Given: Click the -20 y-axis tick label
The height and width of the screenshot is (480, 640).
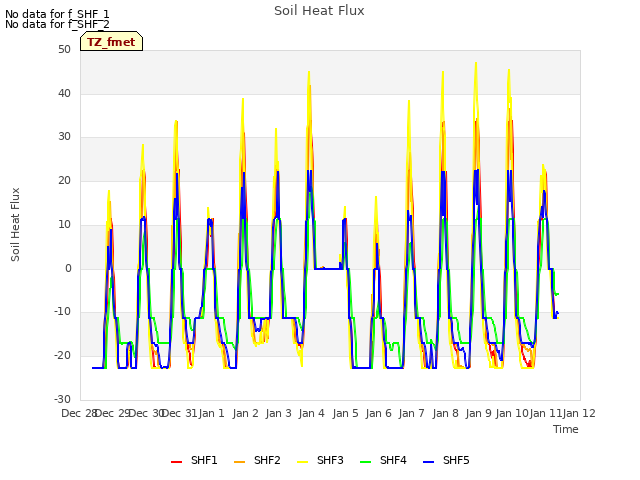Looking at the screenshot, I should pyautogui.click(x=62, y=356).
